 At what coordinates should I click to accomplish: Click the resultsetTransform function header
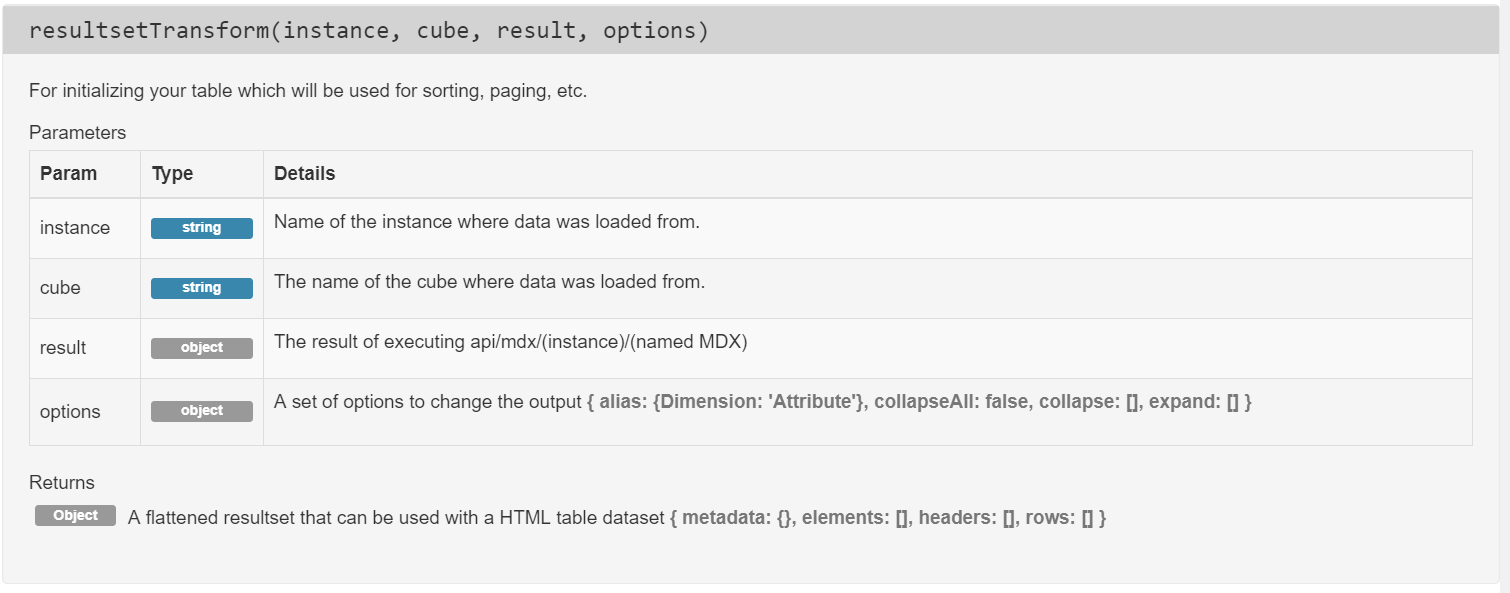[368, 31]
